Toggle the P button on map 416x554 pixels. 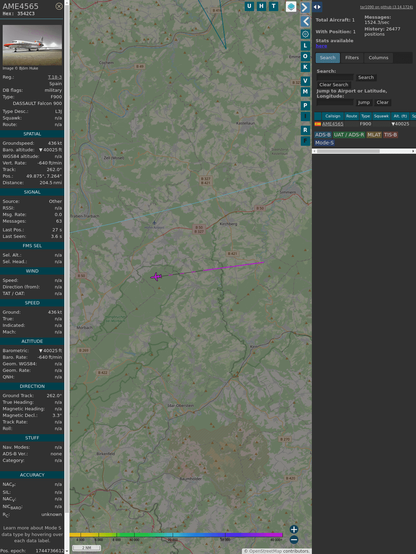(305, 105)
